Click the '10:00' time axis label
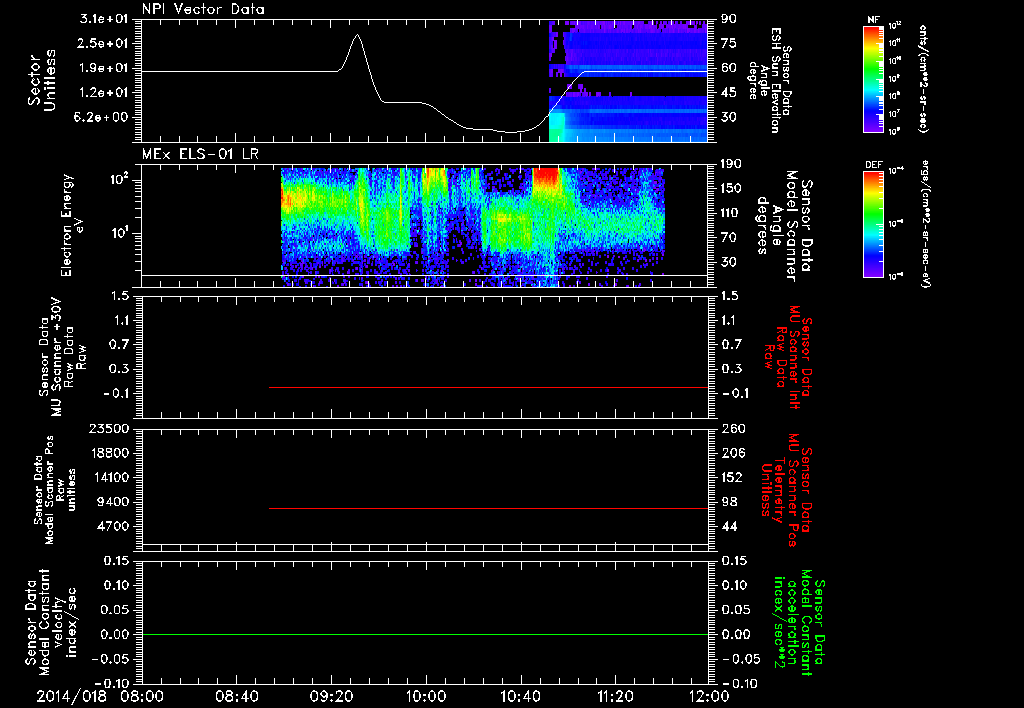Screen dimensions: 1024x708 pos(426,696)
